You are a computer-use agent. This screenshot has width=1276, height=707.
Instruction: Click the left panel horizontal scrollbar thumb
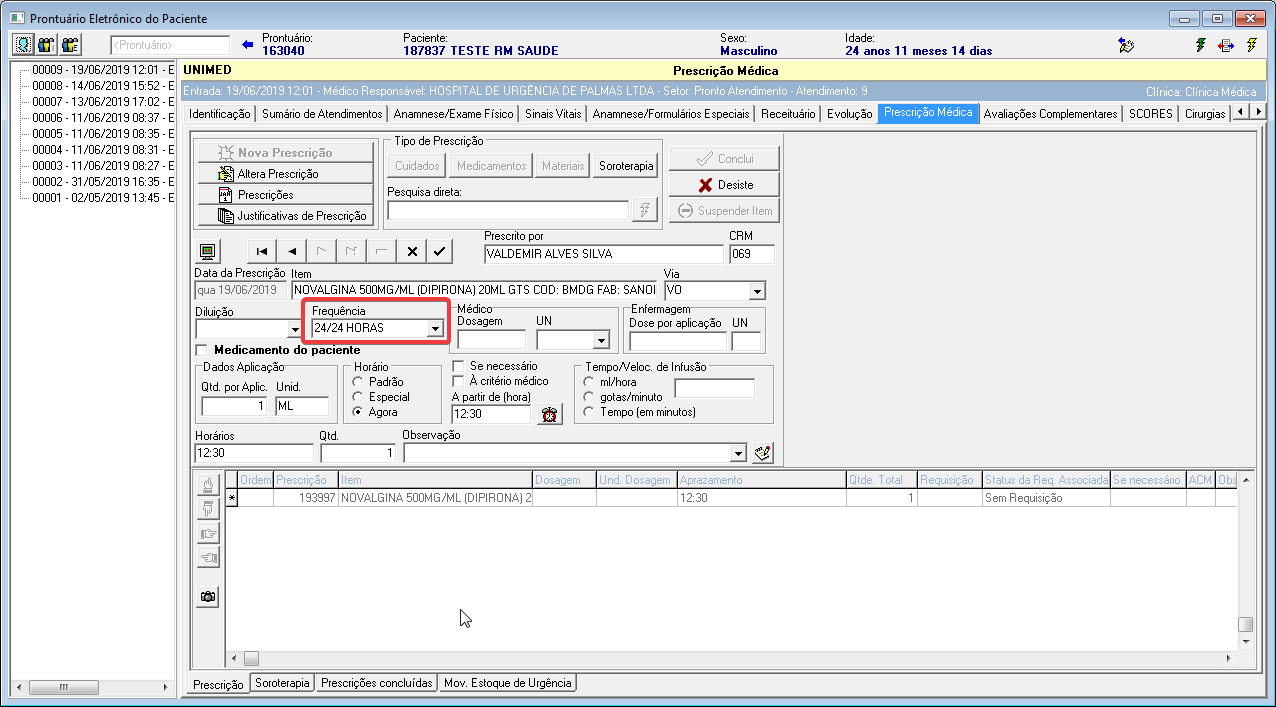(x=65, y=687)
